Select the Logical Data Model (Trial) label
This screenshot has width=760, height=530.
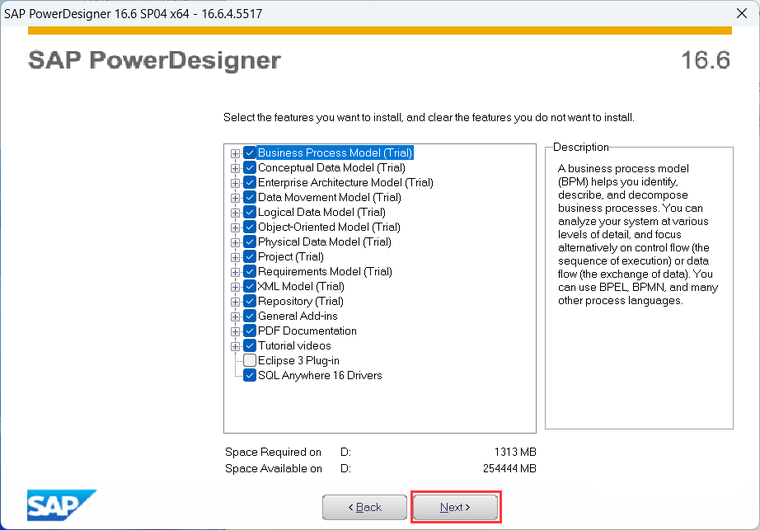322,212
